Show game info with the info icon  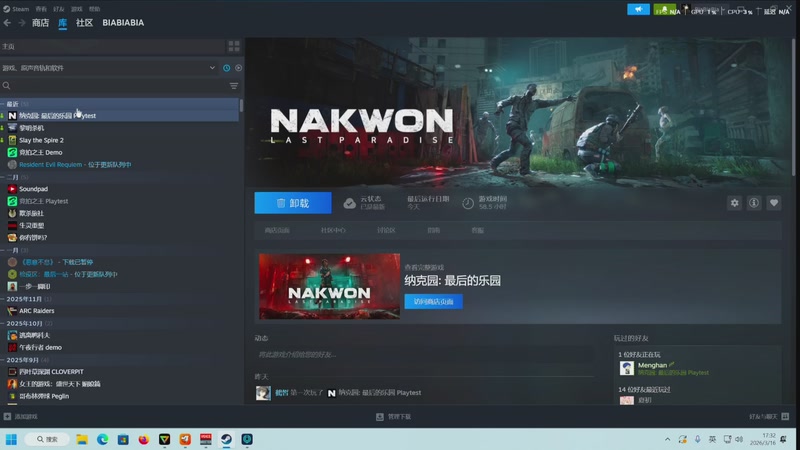pyautogui.click(x=754, y=203)
